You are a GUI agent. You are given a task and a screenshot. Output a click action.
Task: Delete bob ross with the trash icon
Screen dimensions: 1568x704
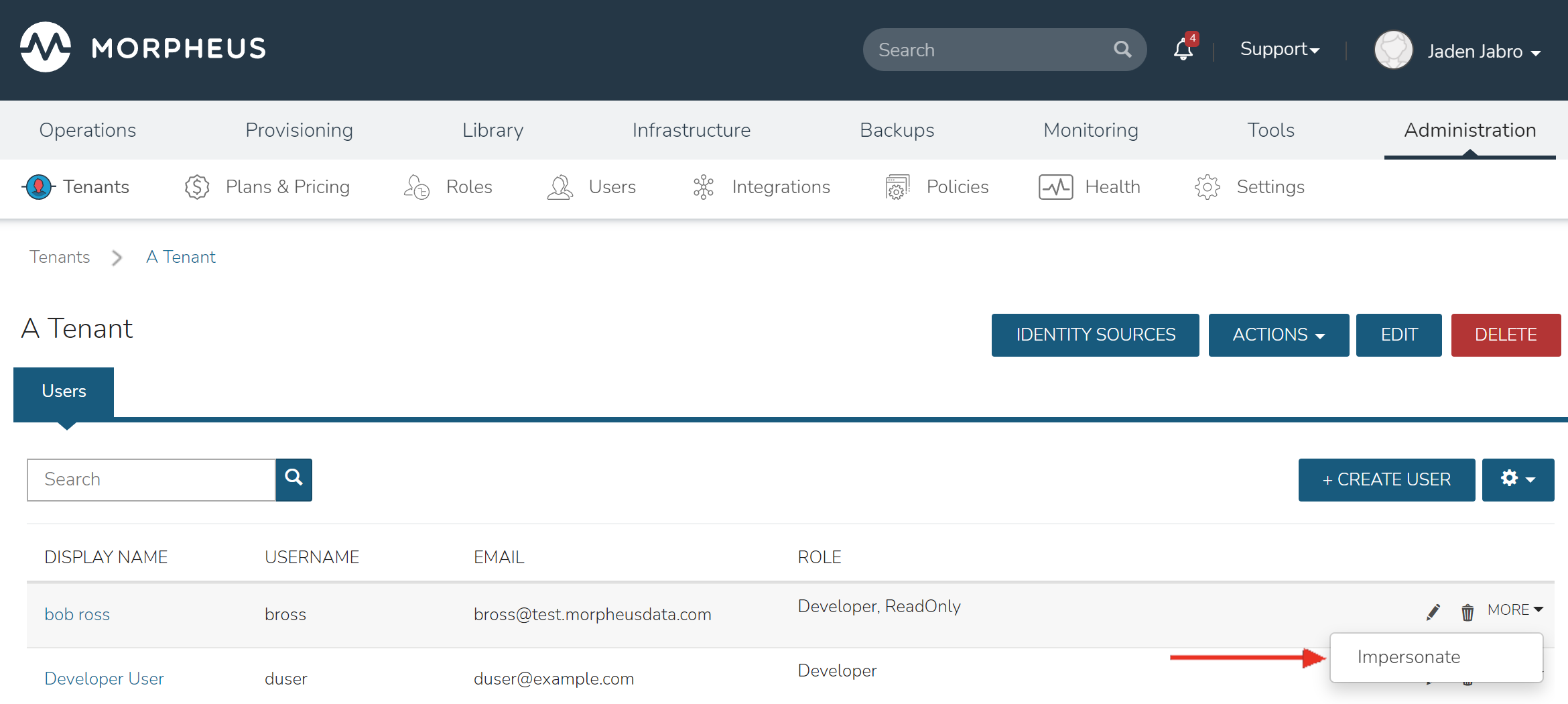tap(1467, 612)
